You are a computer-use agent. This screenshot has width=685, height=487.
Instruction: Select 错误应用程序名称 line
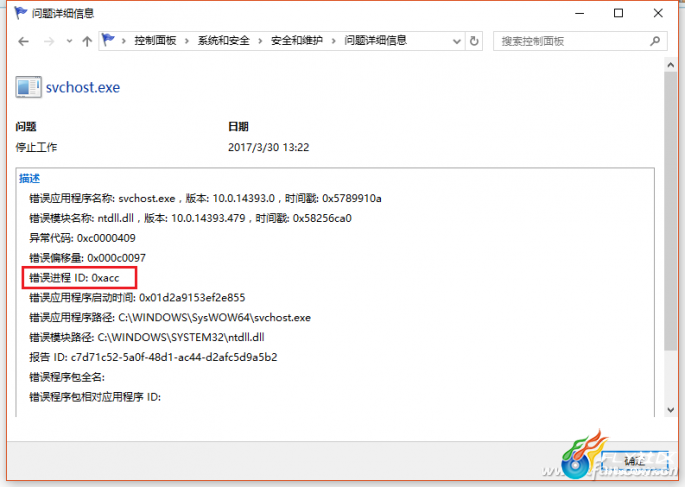205,198
